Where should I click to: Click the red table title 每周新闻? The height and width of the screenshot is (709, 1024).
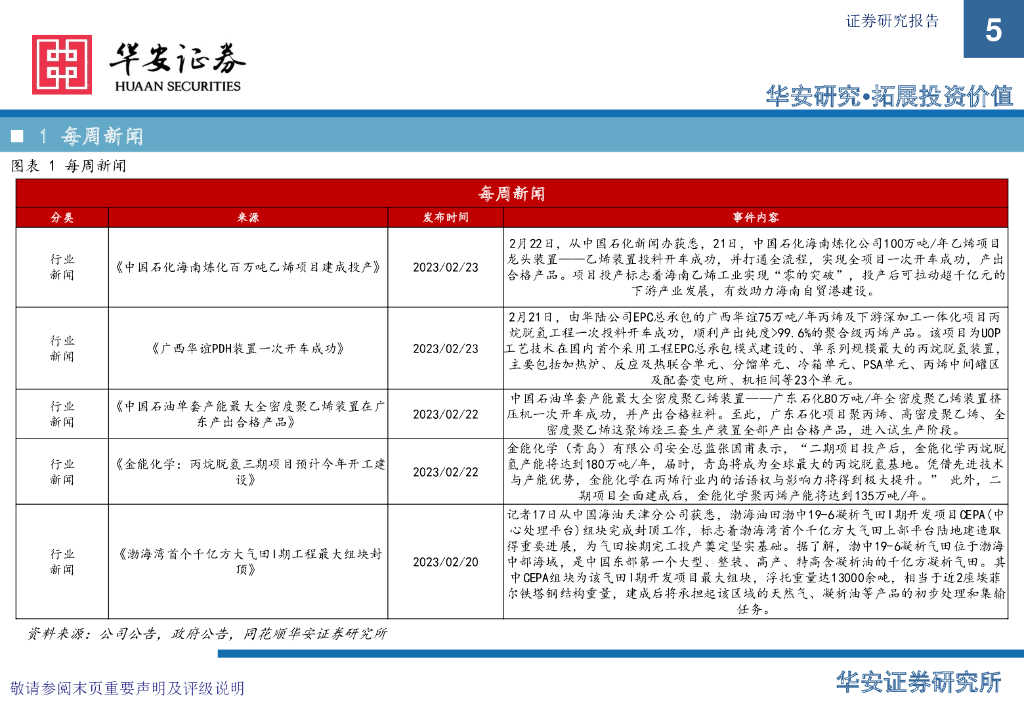coord(511,193)
